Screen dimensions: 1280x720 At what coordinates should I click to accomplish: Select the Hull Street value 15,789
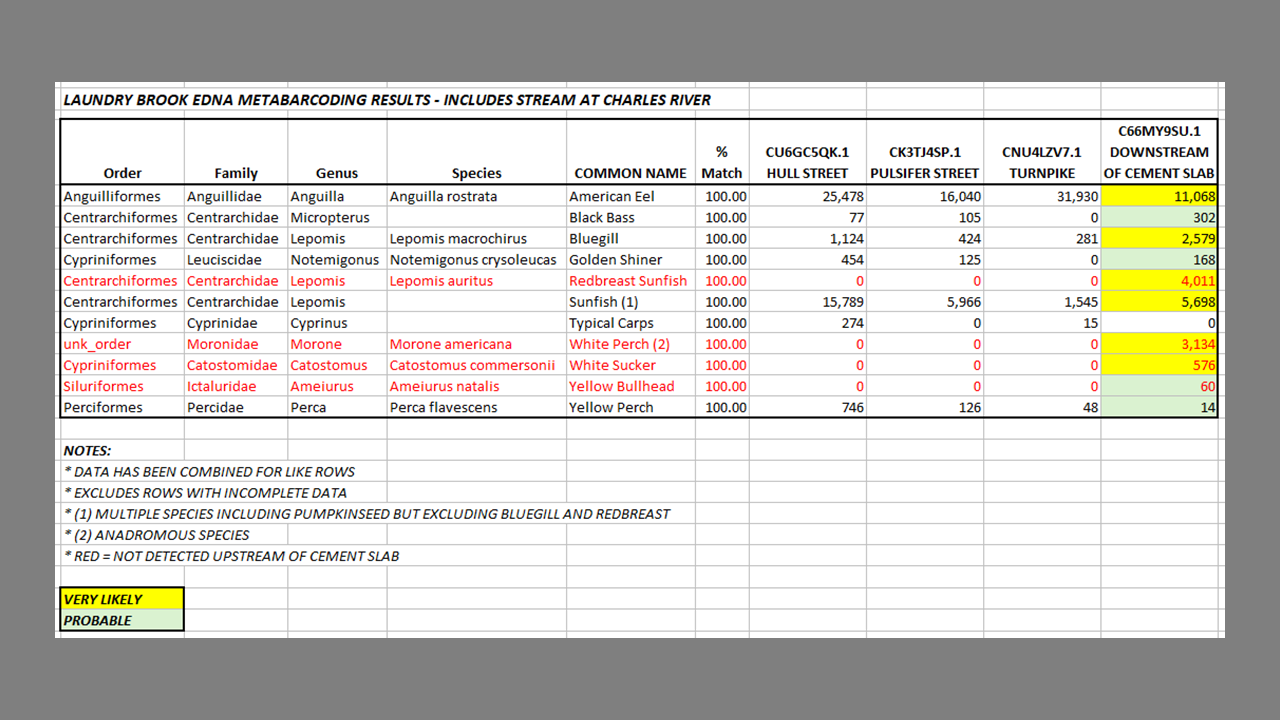pos(808,302)
